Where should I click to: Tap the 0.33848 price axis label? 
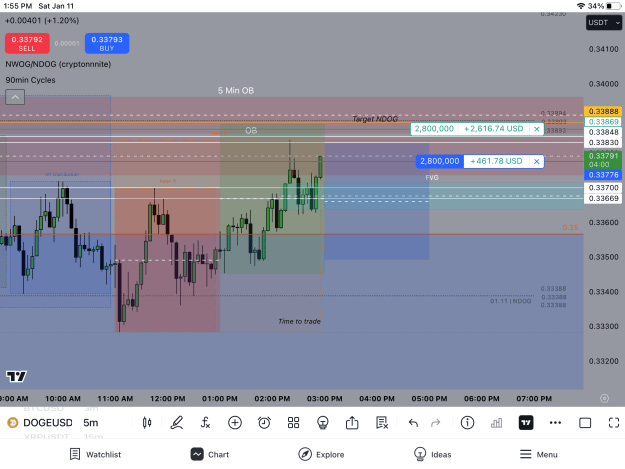click(x=603, y=132)
